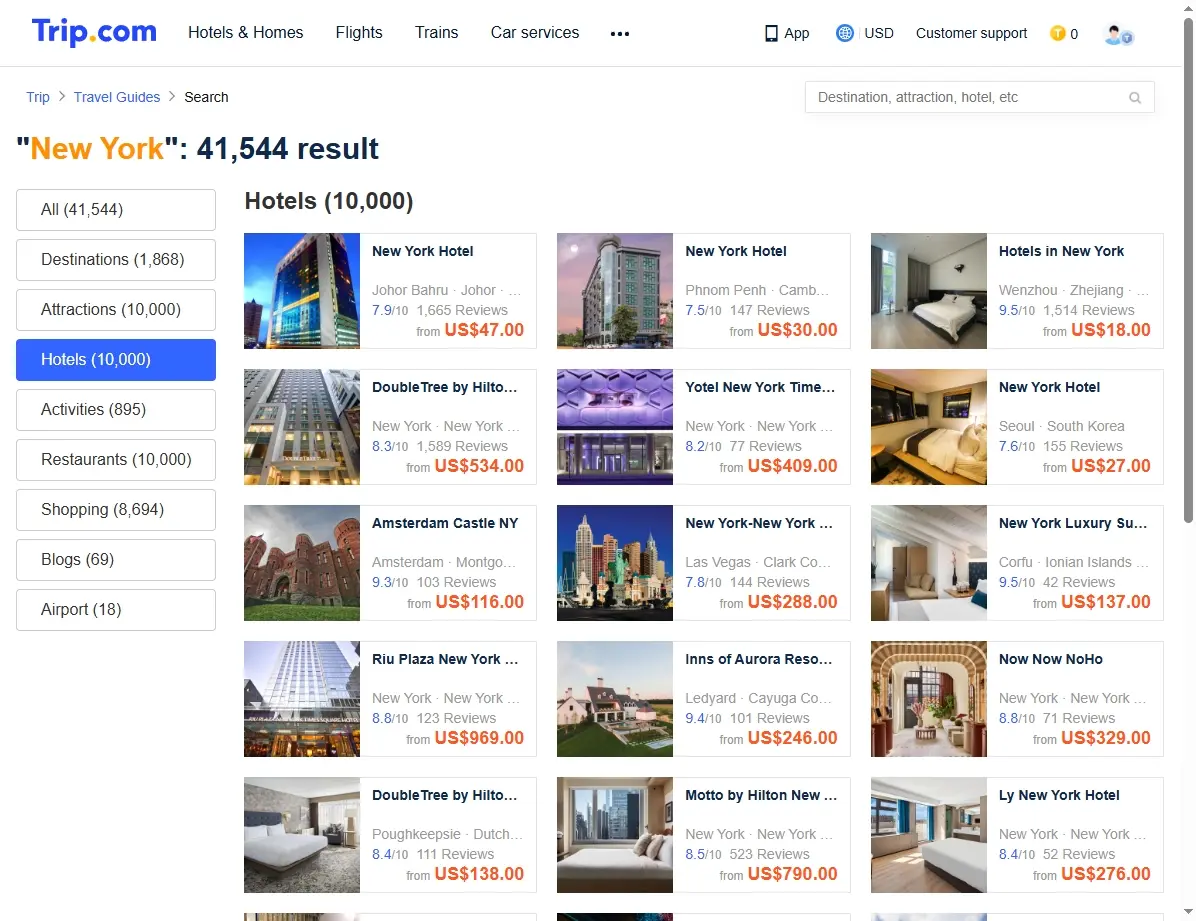The height and width of the screenshot is (921, 1196).
Task: Select the Activities (895) filter
Action: click(x=116, y=410)
